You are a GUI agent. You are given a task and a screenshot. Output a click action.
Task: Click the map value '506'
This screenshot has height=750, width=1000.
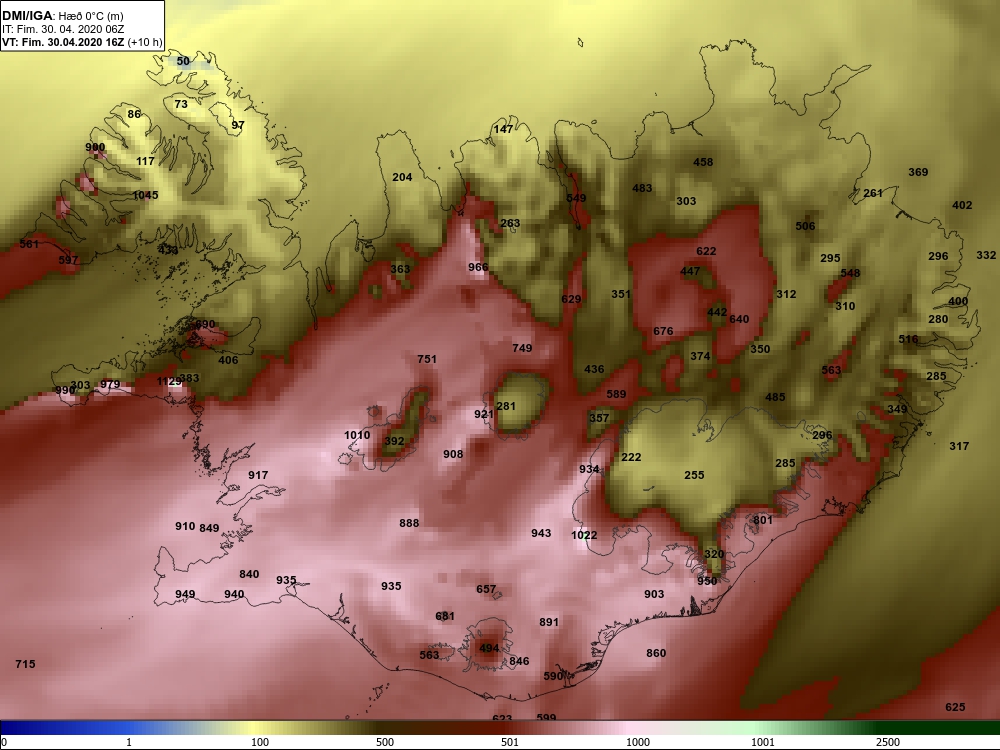pos(805,226)
